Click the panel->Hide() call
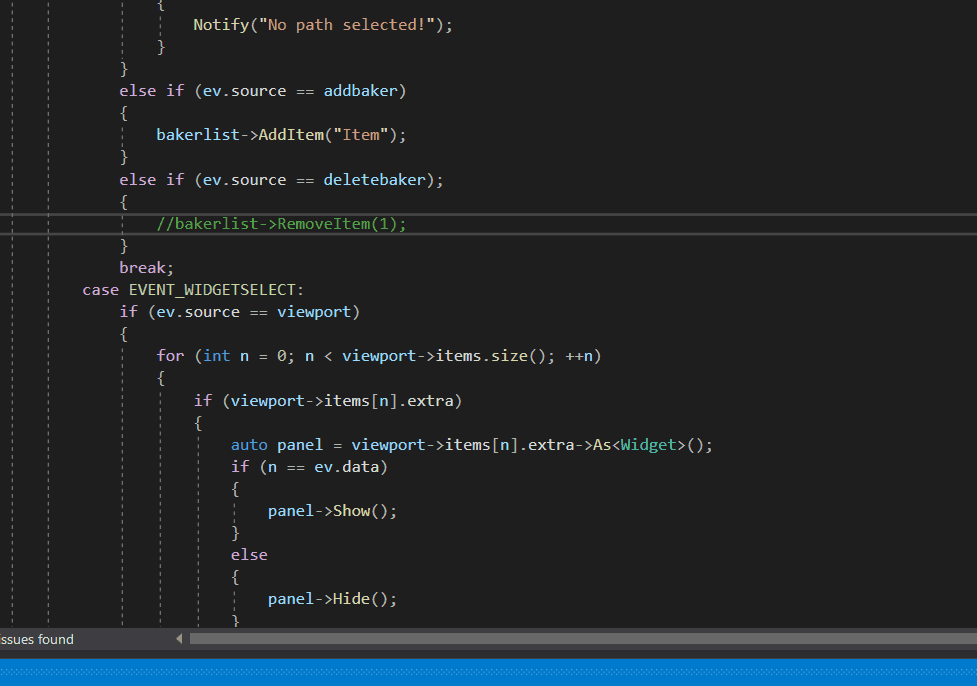The width and height of the screenshot is (977, 686). pyautogui.click(x=332, y=599)
